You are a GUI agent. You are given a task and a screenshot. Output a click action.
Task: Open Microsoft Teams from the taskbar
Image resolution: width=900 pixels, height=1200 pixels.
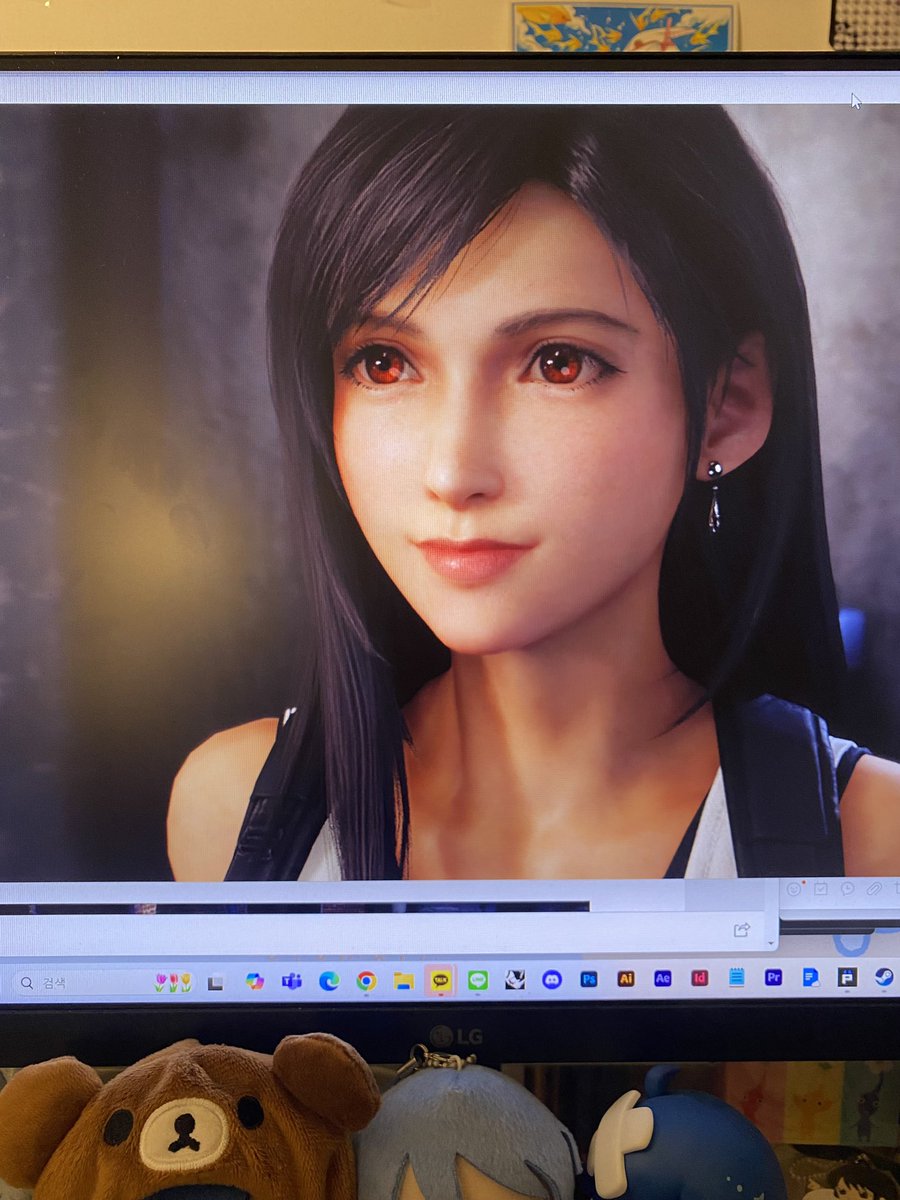(x=291, y=981)
